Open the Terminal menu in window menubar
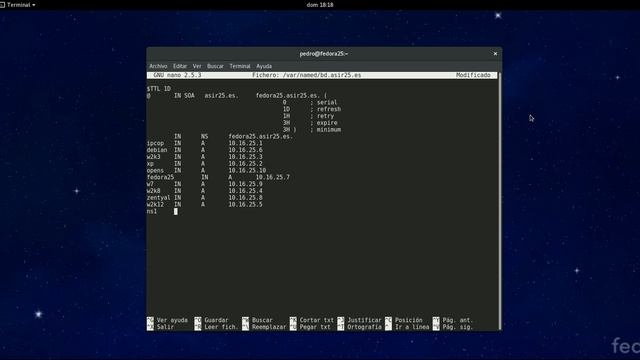Image resolution: width=640 pixels, height=360 pixels. pyautogui.click(x=240, y=66)
